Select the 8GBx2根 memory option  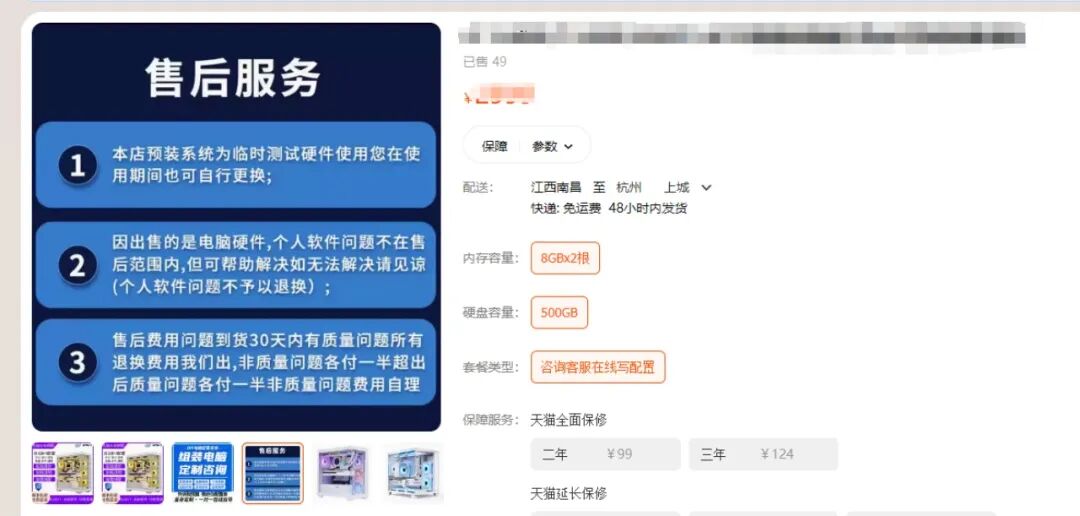coord(565,258)
